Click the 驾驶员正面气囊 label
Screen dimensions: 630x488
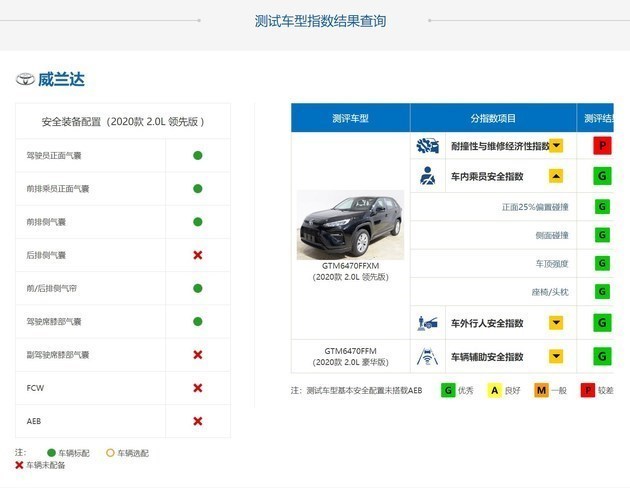pyautogui.click(x=54, y=155)
